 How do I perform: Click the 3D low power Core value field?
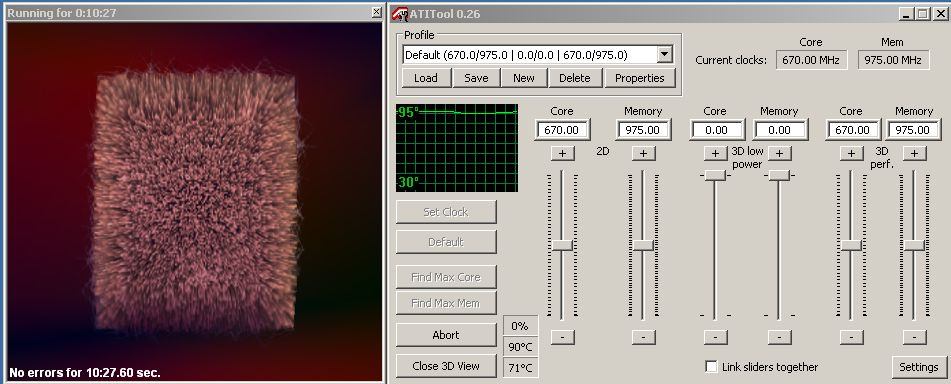(717, 130)
